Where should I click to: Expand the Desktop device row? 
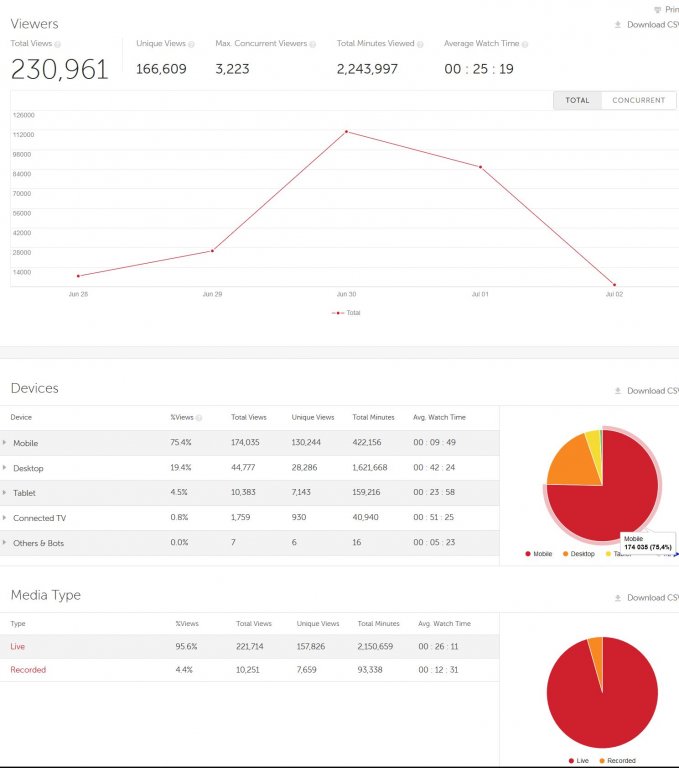point(4,468)
